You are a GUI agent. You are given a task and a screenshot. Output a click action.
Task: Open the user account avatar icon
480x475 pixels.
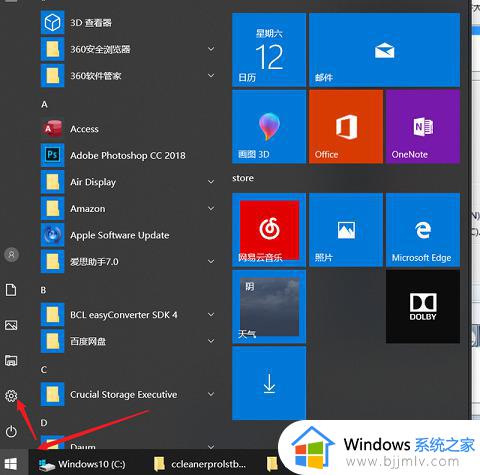click(11, 255)
